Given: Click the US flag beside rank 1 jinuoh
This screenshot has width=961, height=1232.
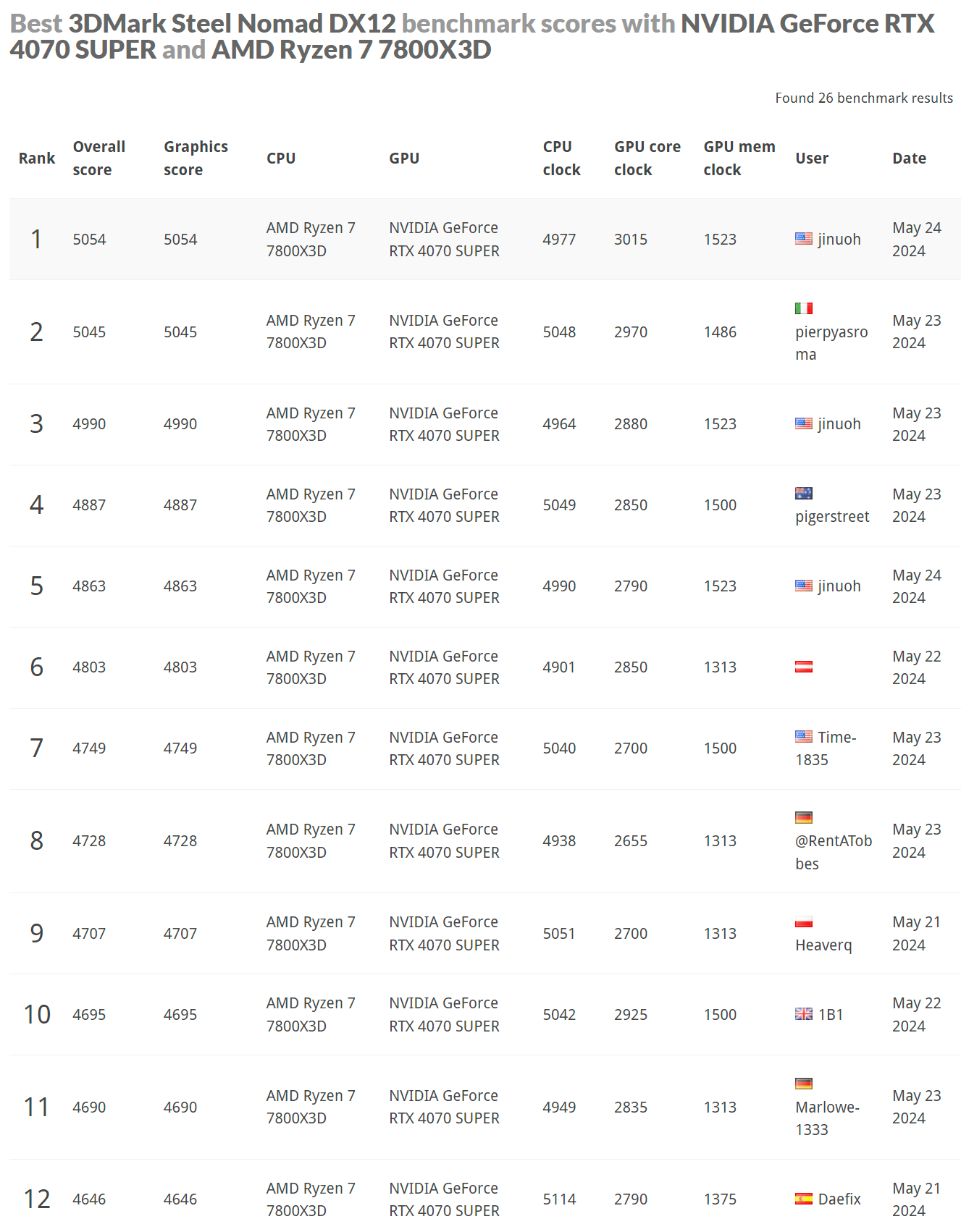Looking at the screenshot, I should 803,239.
